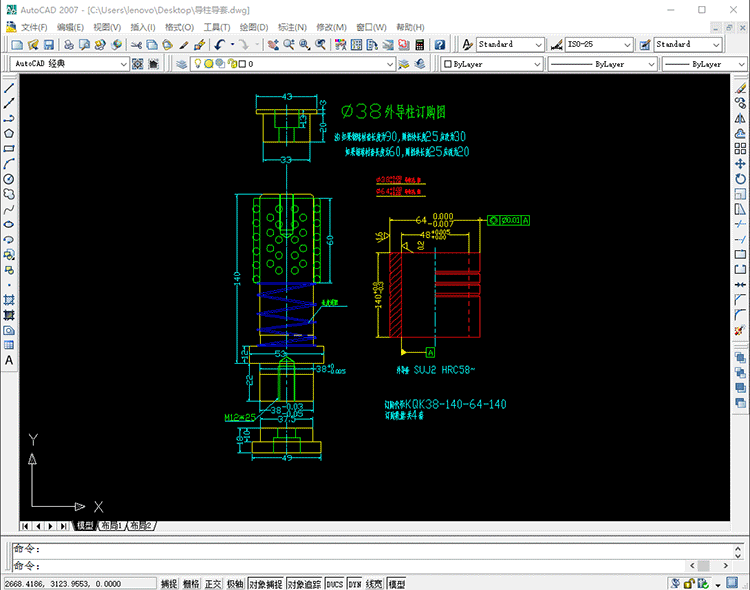Open the ISO-25 dimension style dropdown

click(x=599, y=45)
